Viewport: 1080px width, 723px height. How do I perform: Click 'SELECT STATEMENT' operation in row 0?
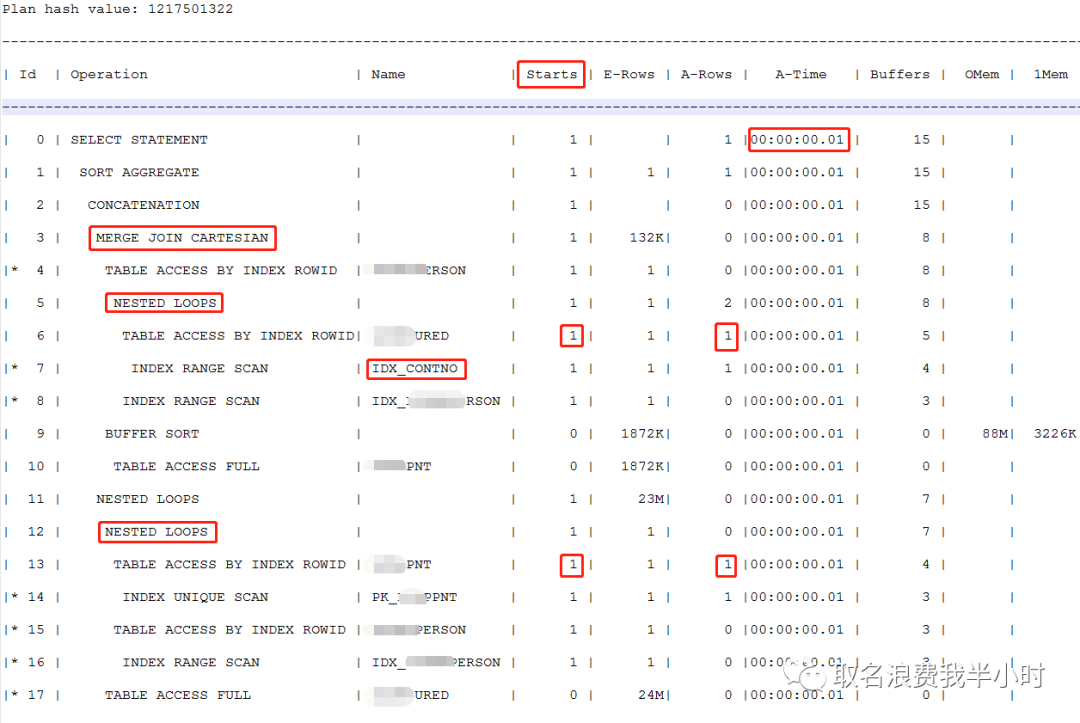[139, 140]
